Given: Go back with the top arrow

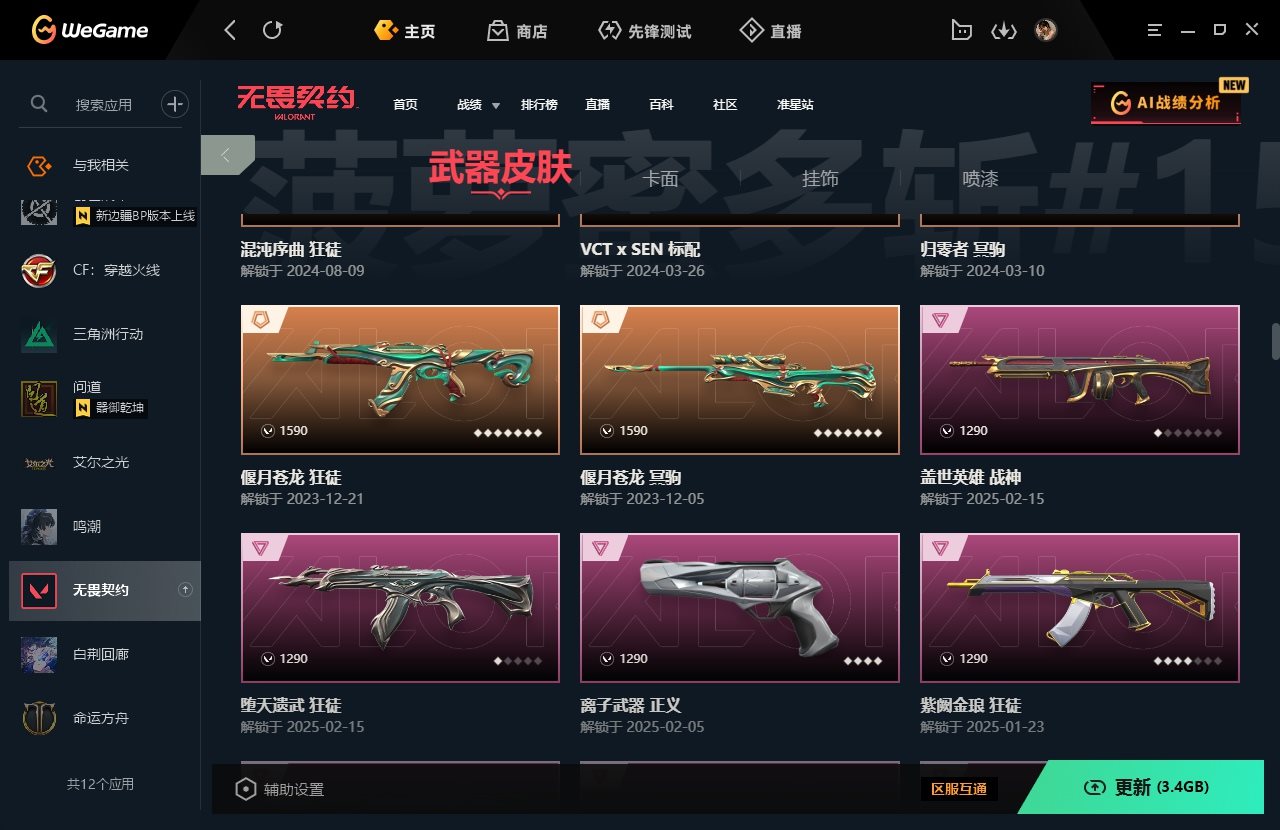Looking at the screenshot, I should pos(230,30).
